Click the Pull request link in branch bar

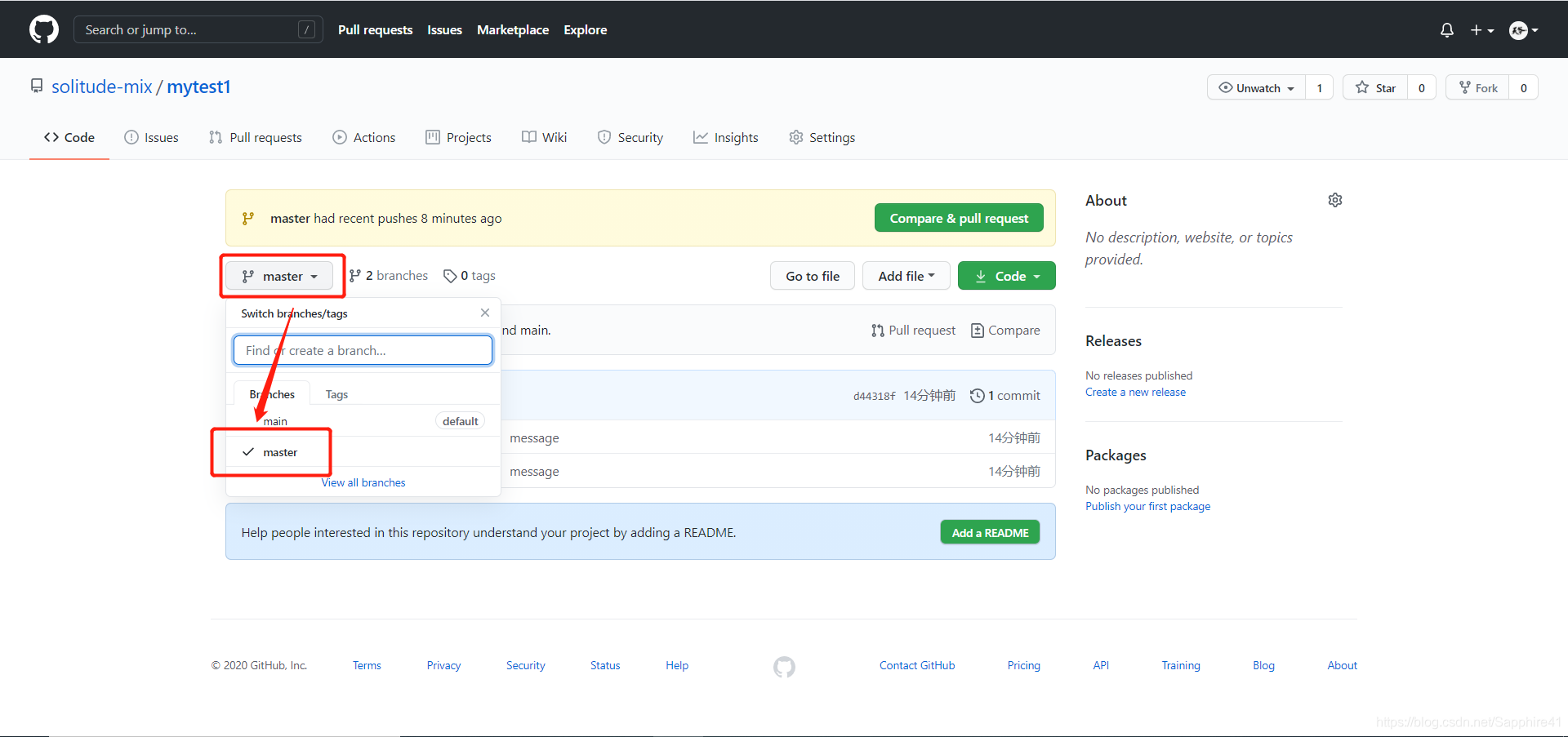point(913,330)
